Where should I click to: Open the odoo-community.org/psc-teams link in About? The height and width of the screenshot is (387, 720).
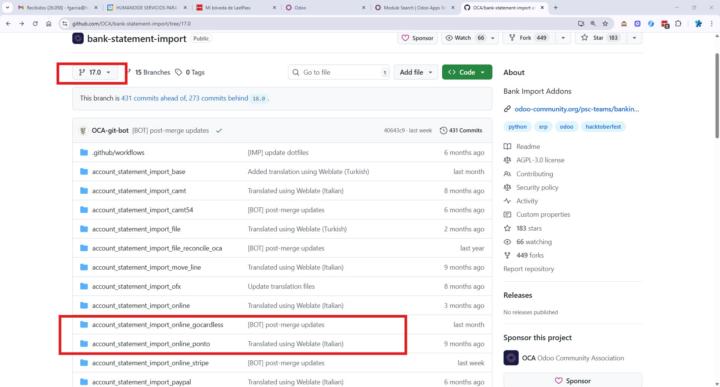(x=576, y=109)
